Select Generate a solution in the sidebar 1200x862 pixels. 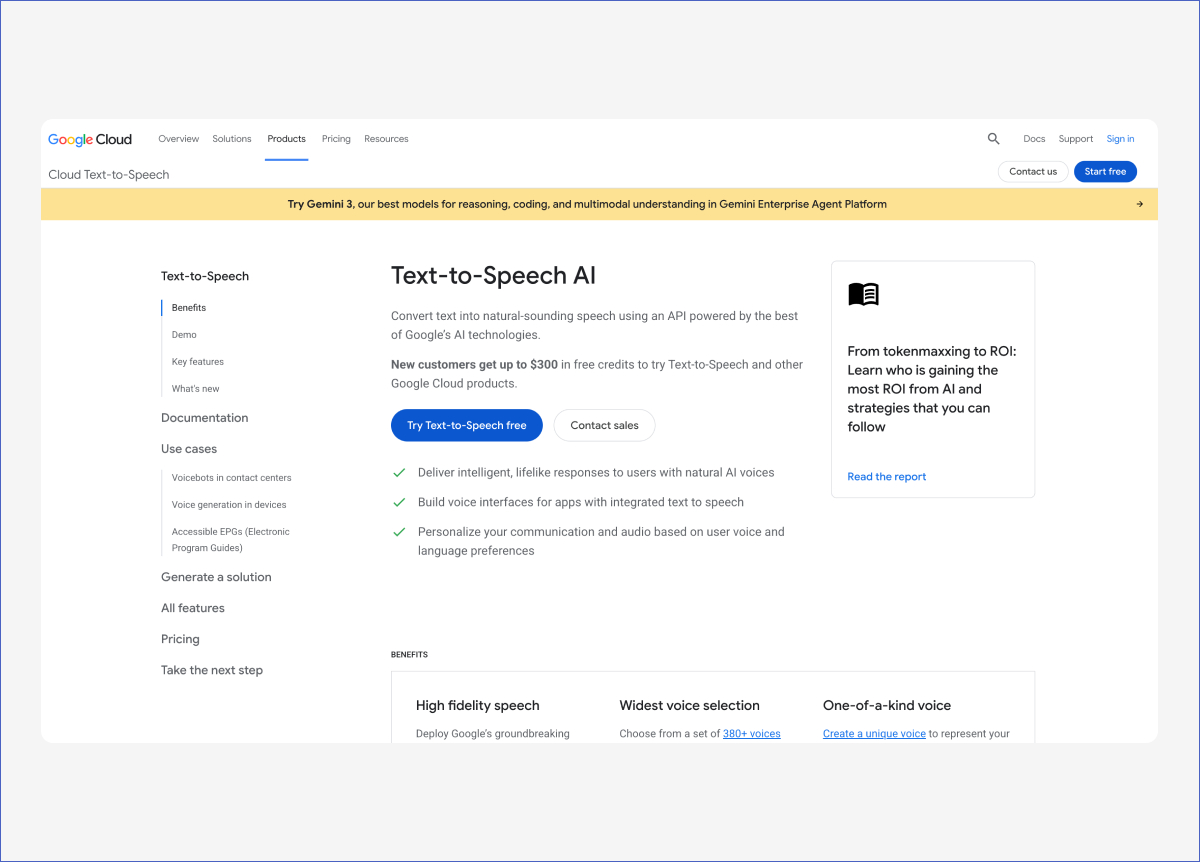tap(216, 577)
